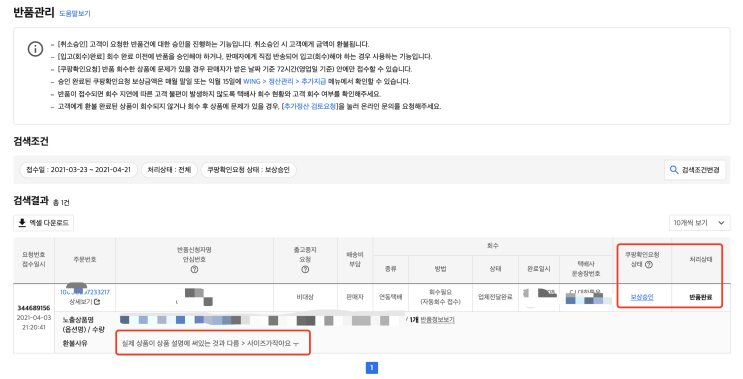Click the 처리상태 column header
The width and height of the screenshot is (743, 379).
pyautogui.click(x=701, y=260)
